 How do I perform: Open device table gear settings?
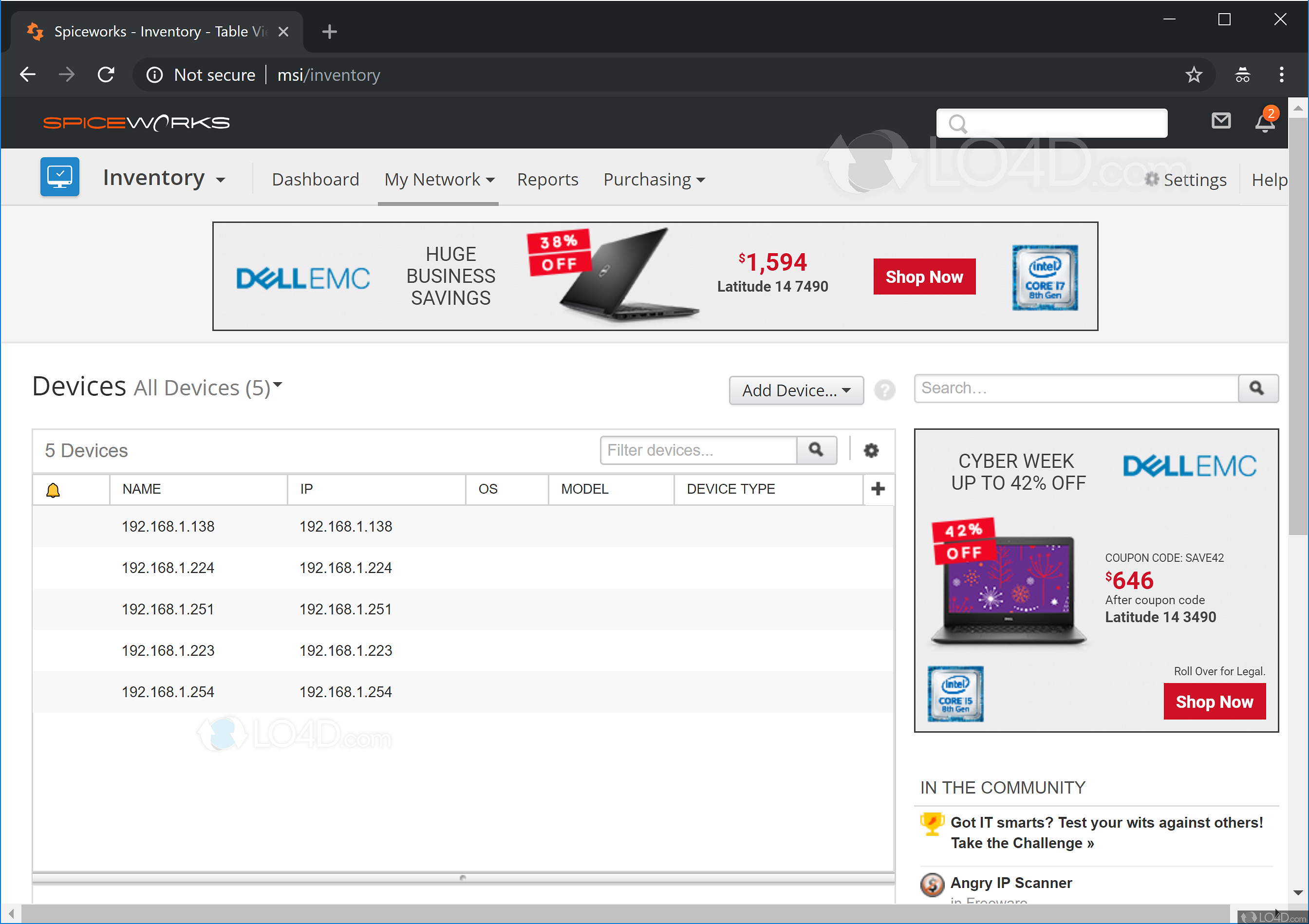click(871, 450)
